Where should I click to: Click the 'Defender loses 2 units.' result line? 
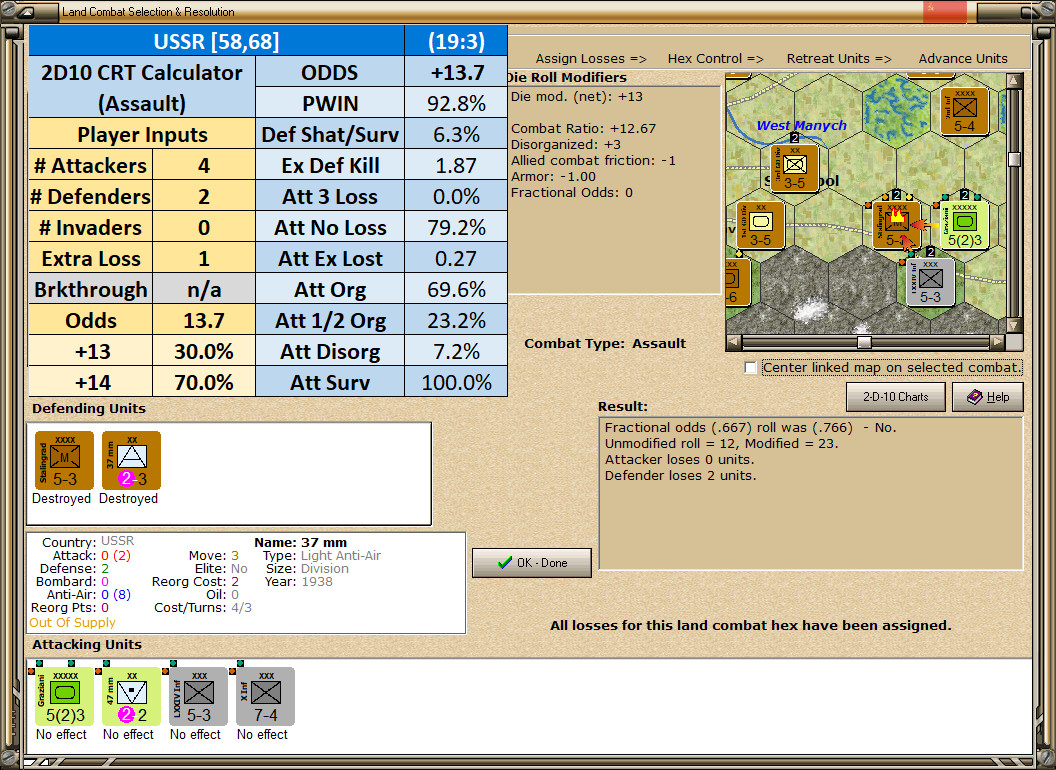tap(680, 476)
